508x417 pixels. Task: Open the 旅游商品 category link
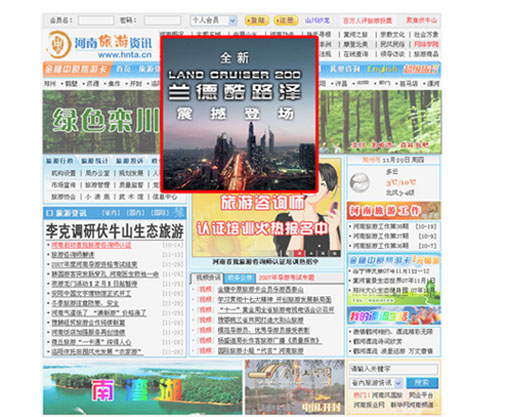coord(426,54)
